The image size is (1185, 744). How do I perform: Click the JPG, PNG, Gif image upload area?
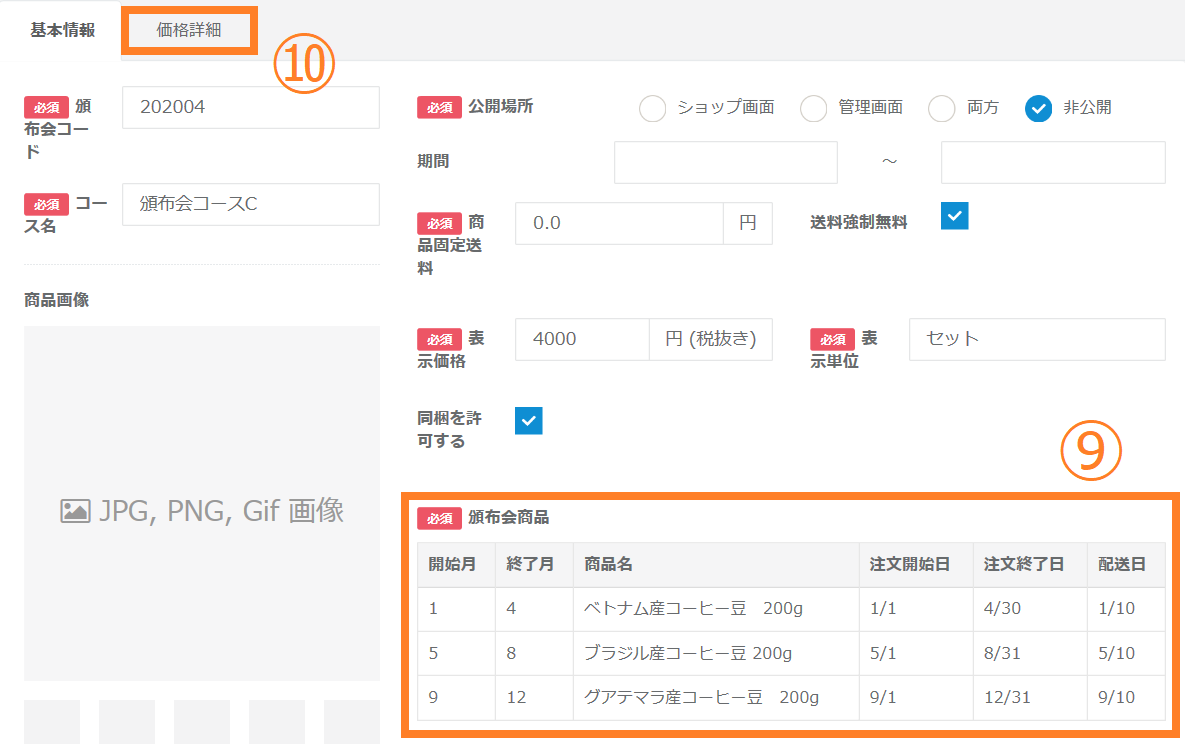[x=202, y=504]
